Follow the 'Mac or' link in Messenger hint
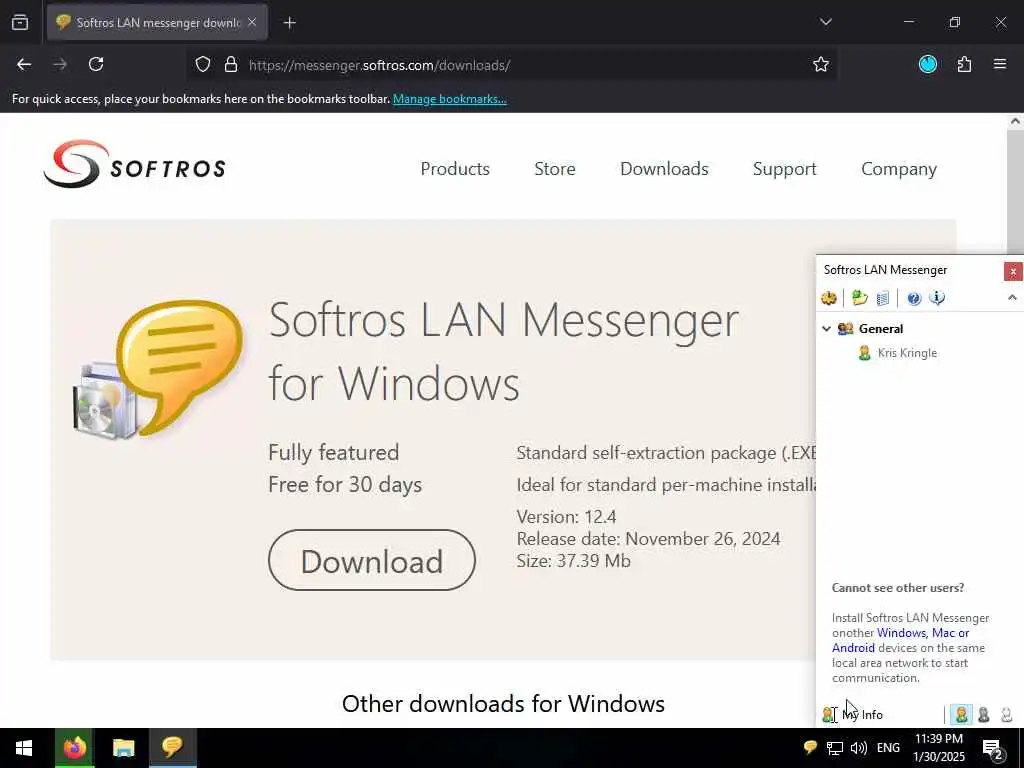 pyautogui.click(x=950, y=633)
